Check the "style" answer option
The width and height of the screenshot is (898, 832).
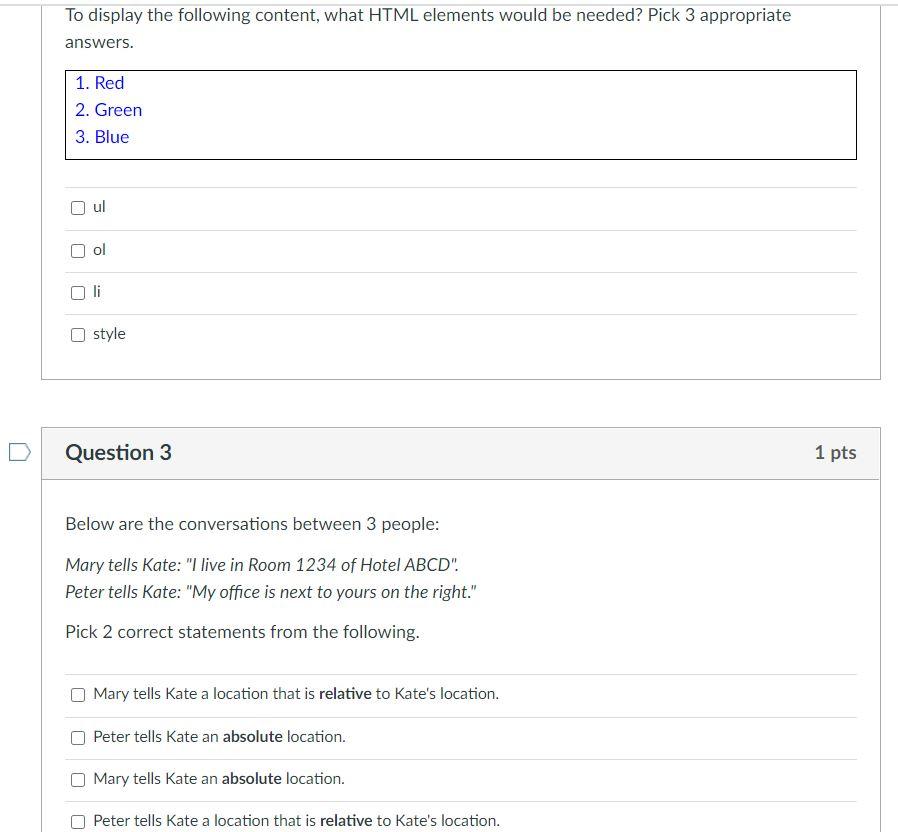point(78,334)
